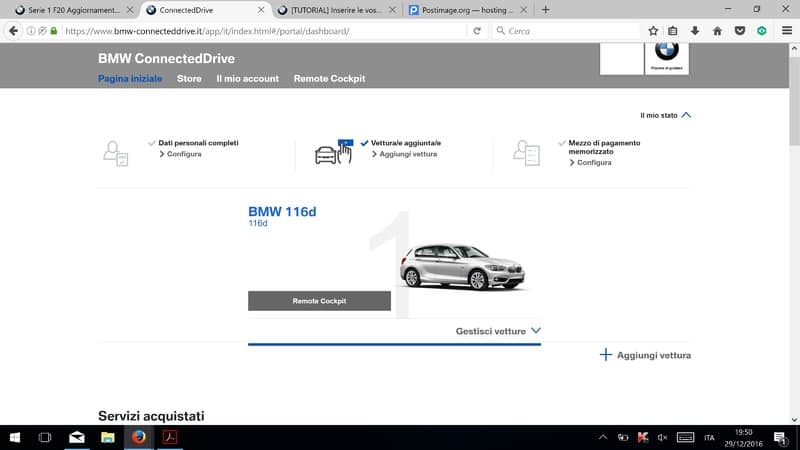Open Adobe Reader from the taskbar

[x=170, y=437]
